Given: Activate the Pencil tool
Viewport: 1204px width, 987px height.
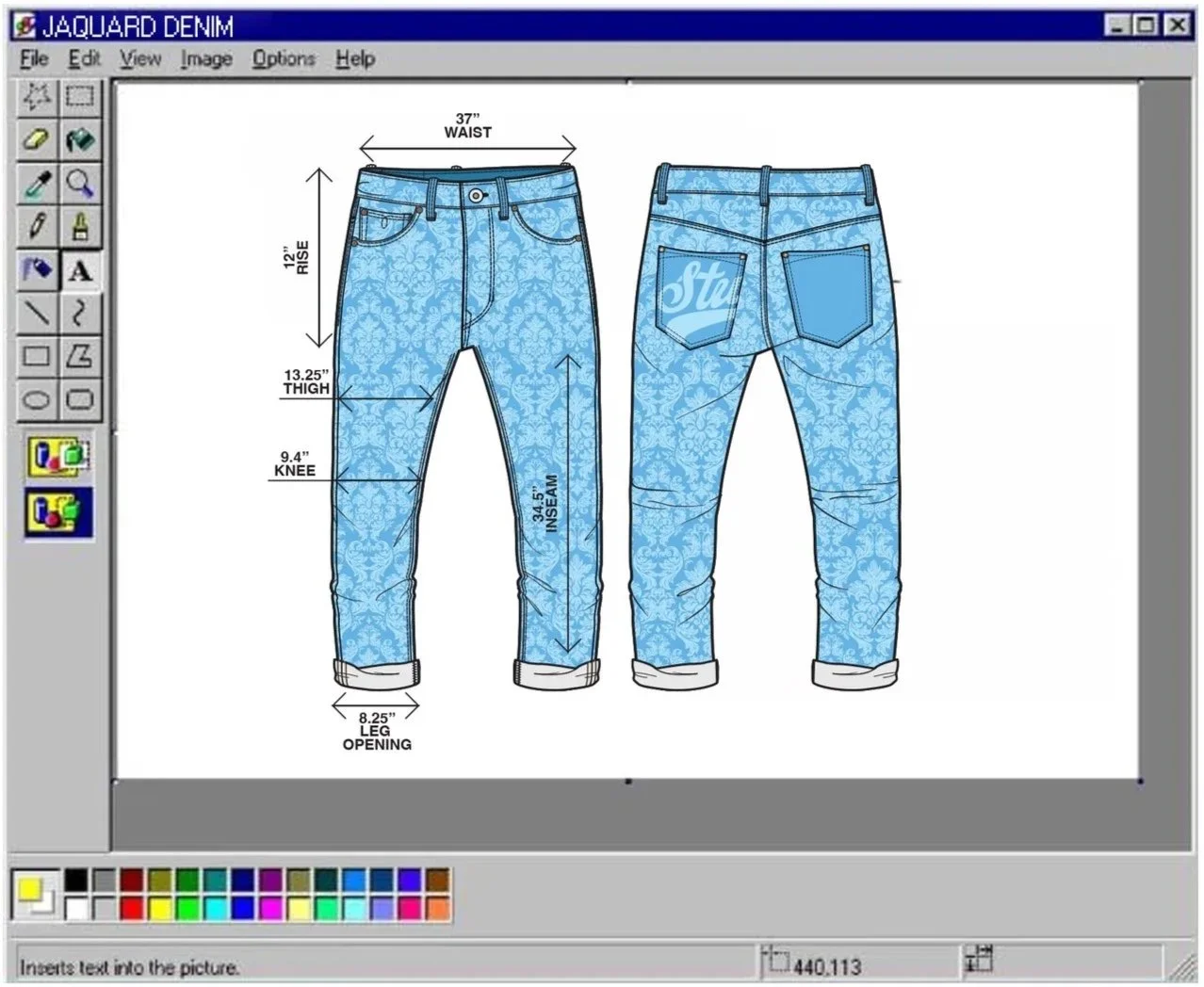Looking at the screenshot, I should tap(38, 226).
